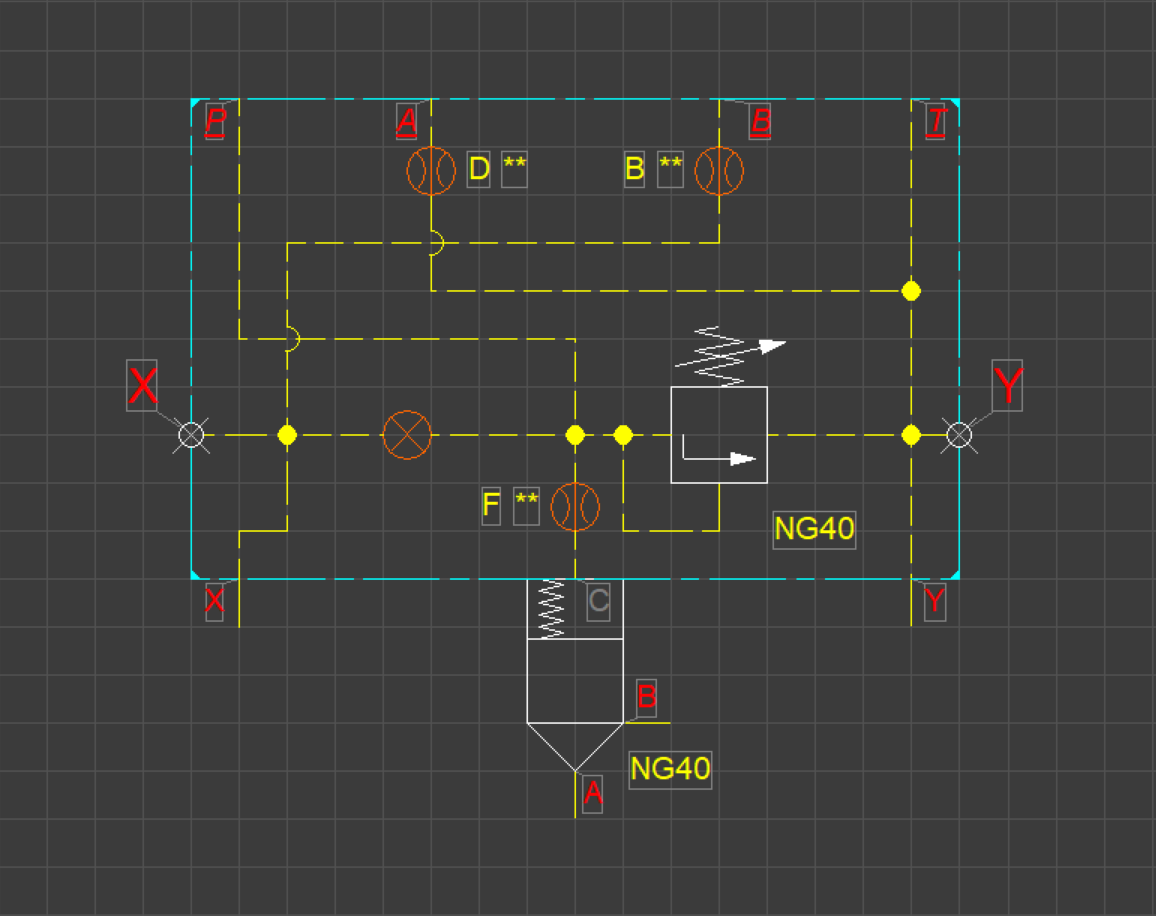Screen dimensions: 1156x916
Task: Select the gray C label on cartridge
Action: tap(599, 601)
